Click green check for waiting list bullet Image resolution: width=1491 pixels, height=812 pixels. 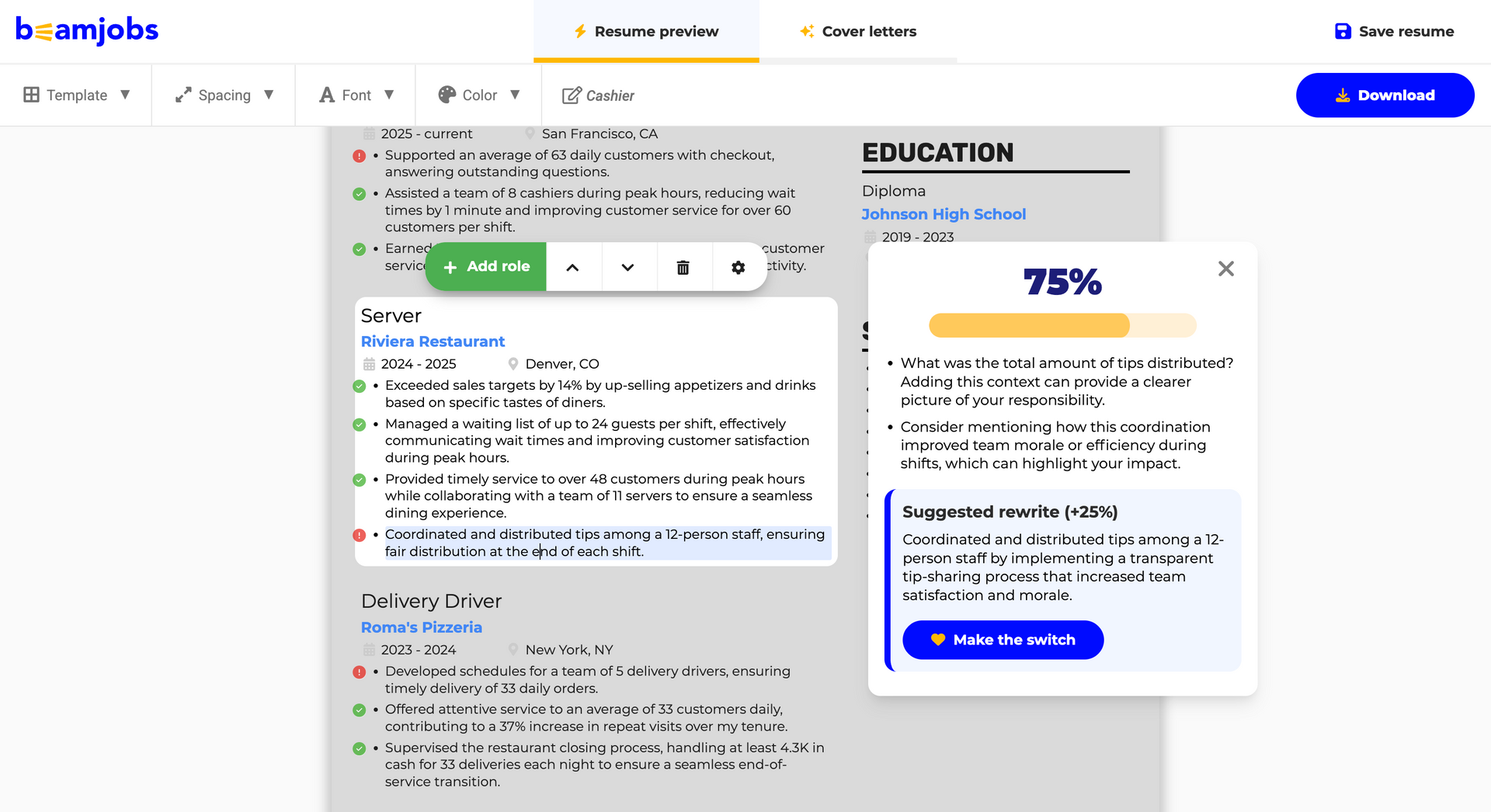(x=359, y=425)
